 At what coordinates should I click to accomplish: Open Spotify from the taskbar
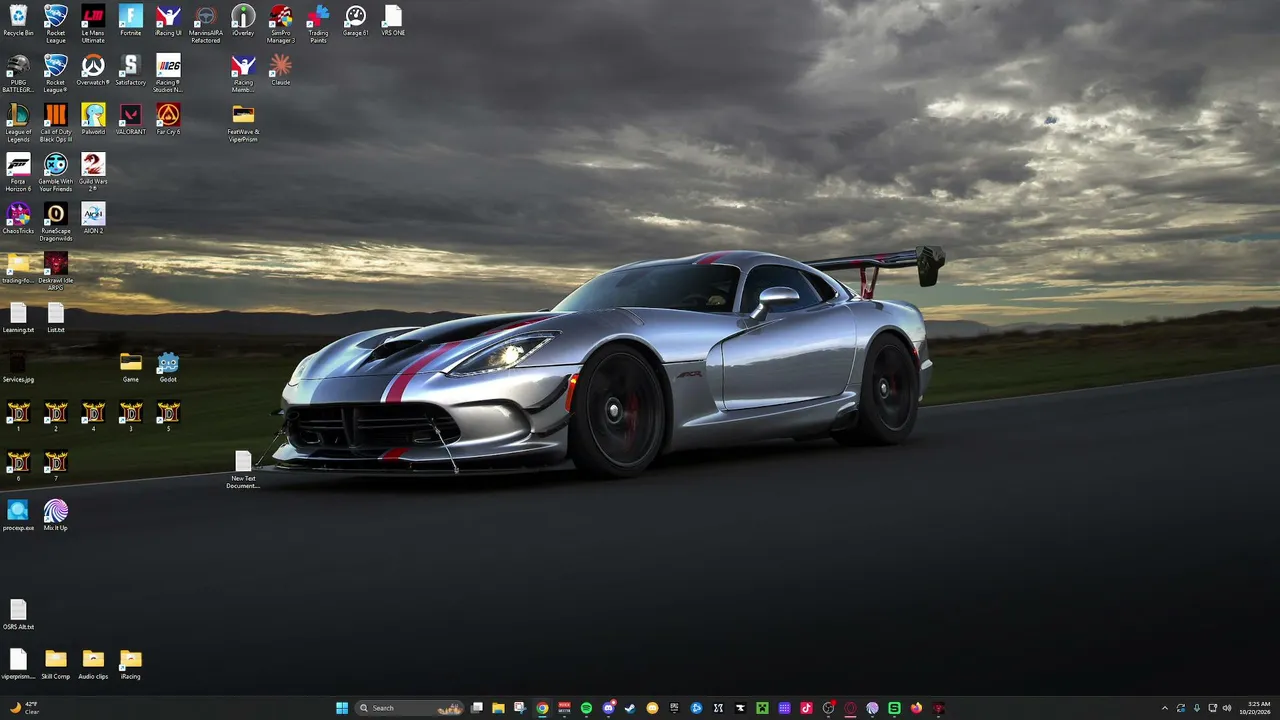coord(586,708)
